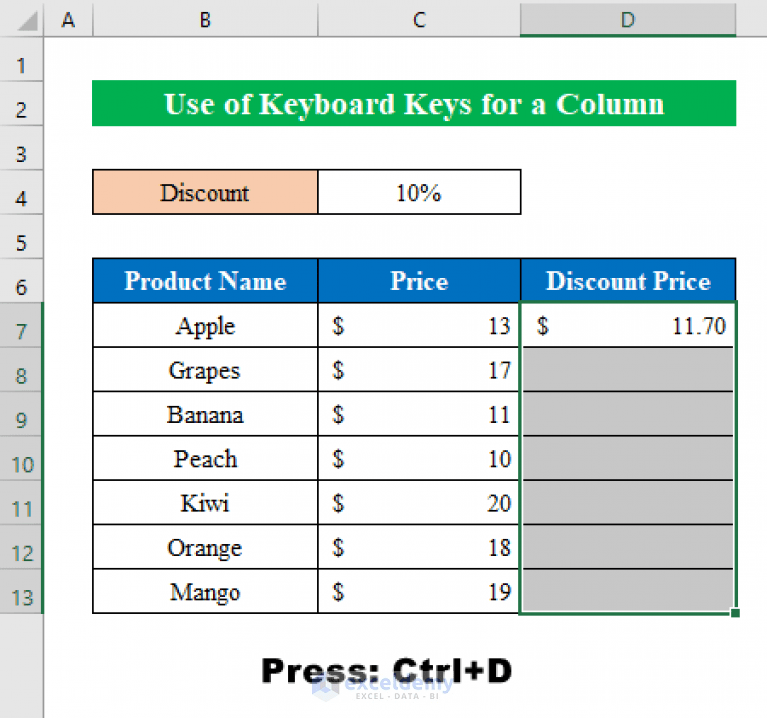
Task: Select row 11 header
Action: click(x=21, y=503)
